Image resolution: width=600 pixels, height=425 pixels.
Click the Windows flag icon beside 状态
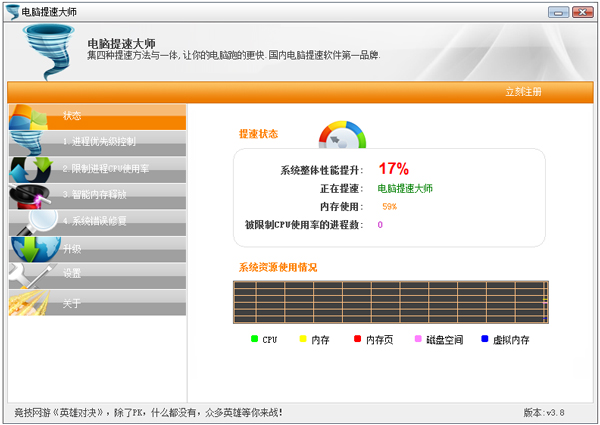coord(29,117)
